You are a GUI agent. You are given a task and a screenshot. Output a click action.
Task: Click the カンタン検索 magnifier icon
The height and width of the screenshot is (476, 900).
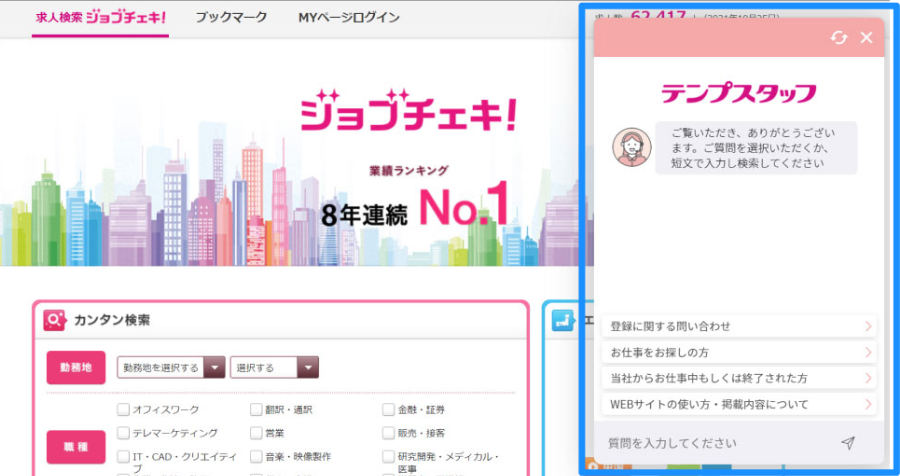point(54,320)
